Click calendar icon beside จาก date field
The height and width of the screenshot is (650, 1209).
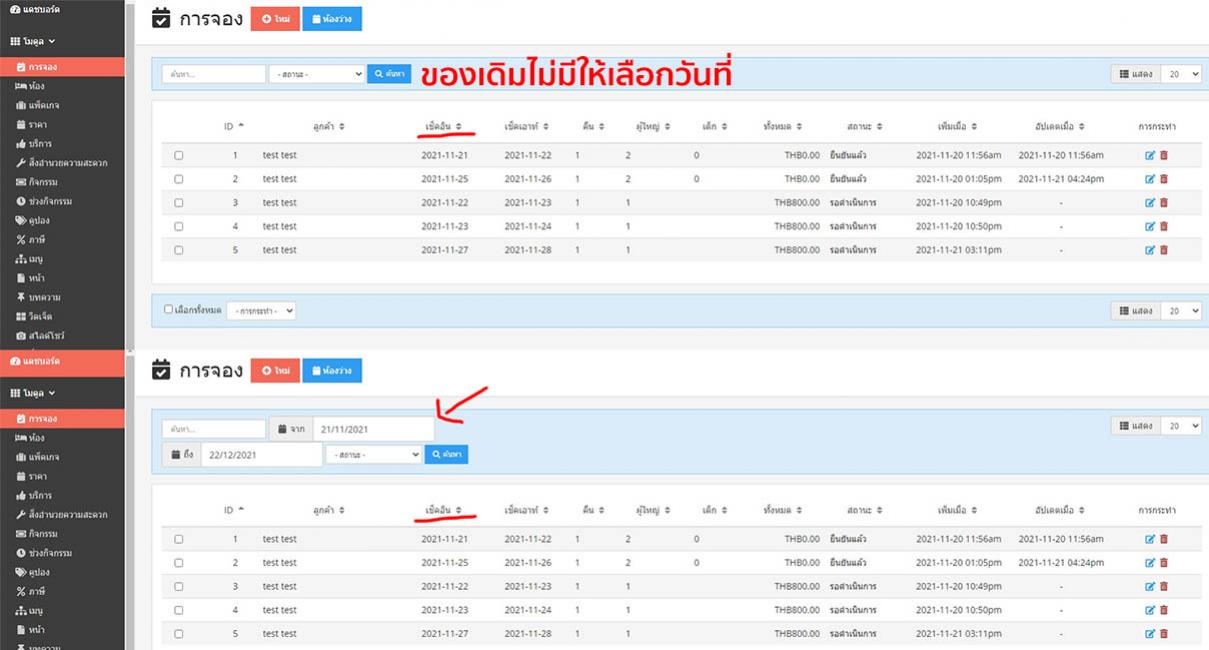pyautogui.click(x=282, y=429)
